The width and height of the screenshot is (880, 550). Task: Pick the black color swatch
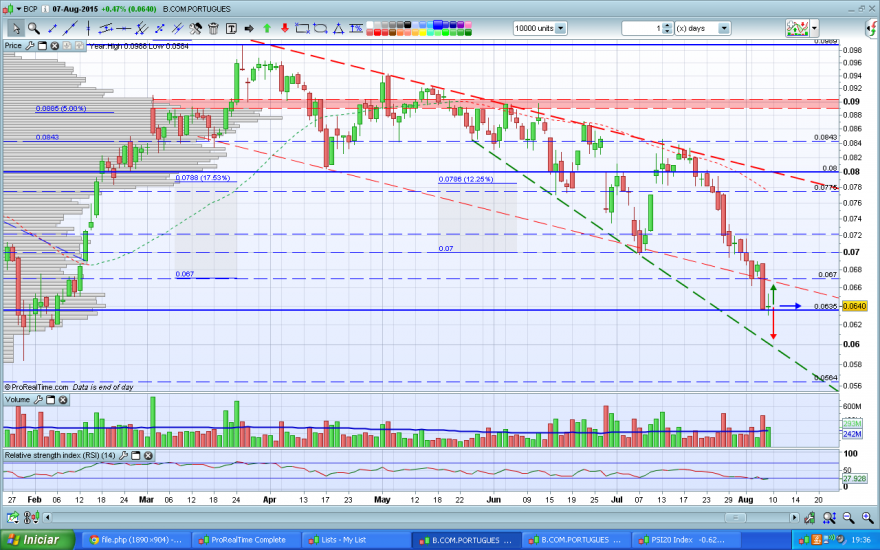(409, 25)
